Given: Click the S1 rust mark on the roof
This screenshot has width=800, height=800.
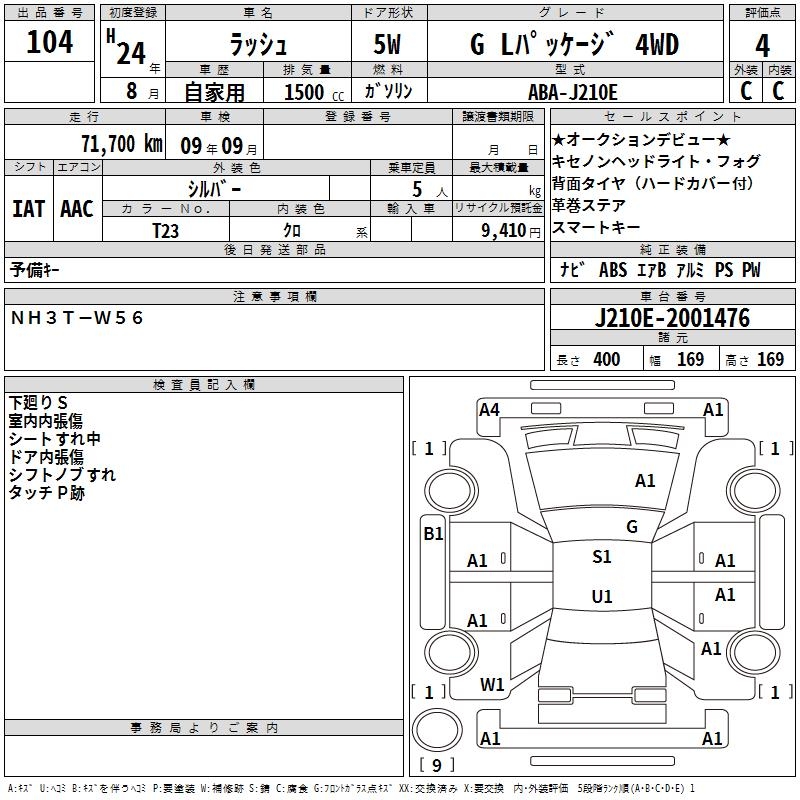Looking at the screenshot, I should (x=601, y=557).
